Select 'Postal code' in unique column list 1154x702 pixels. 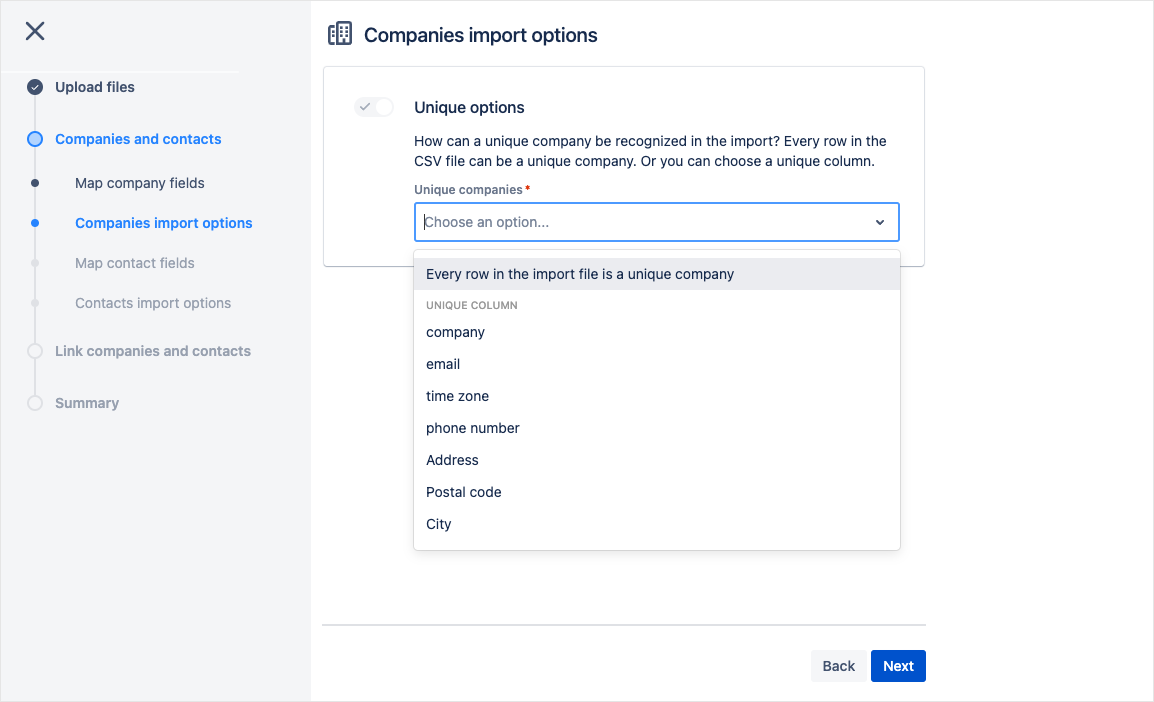coord(464,492)
